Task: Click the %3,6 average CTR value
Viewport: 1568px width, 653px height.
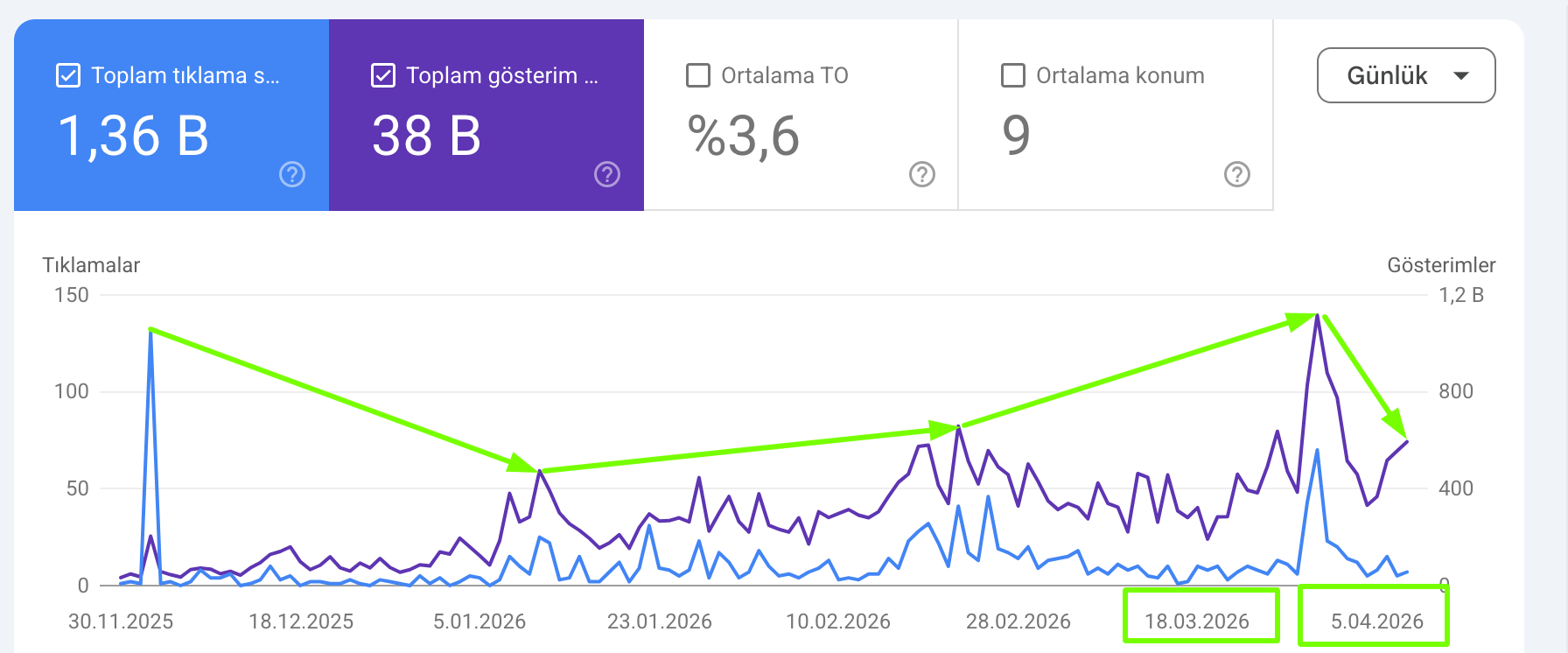Action: [744, 137]
